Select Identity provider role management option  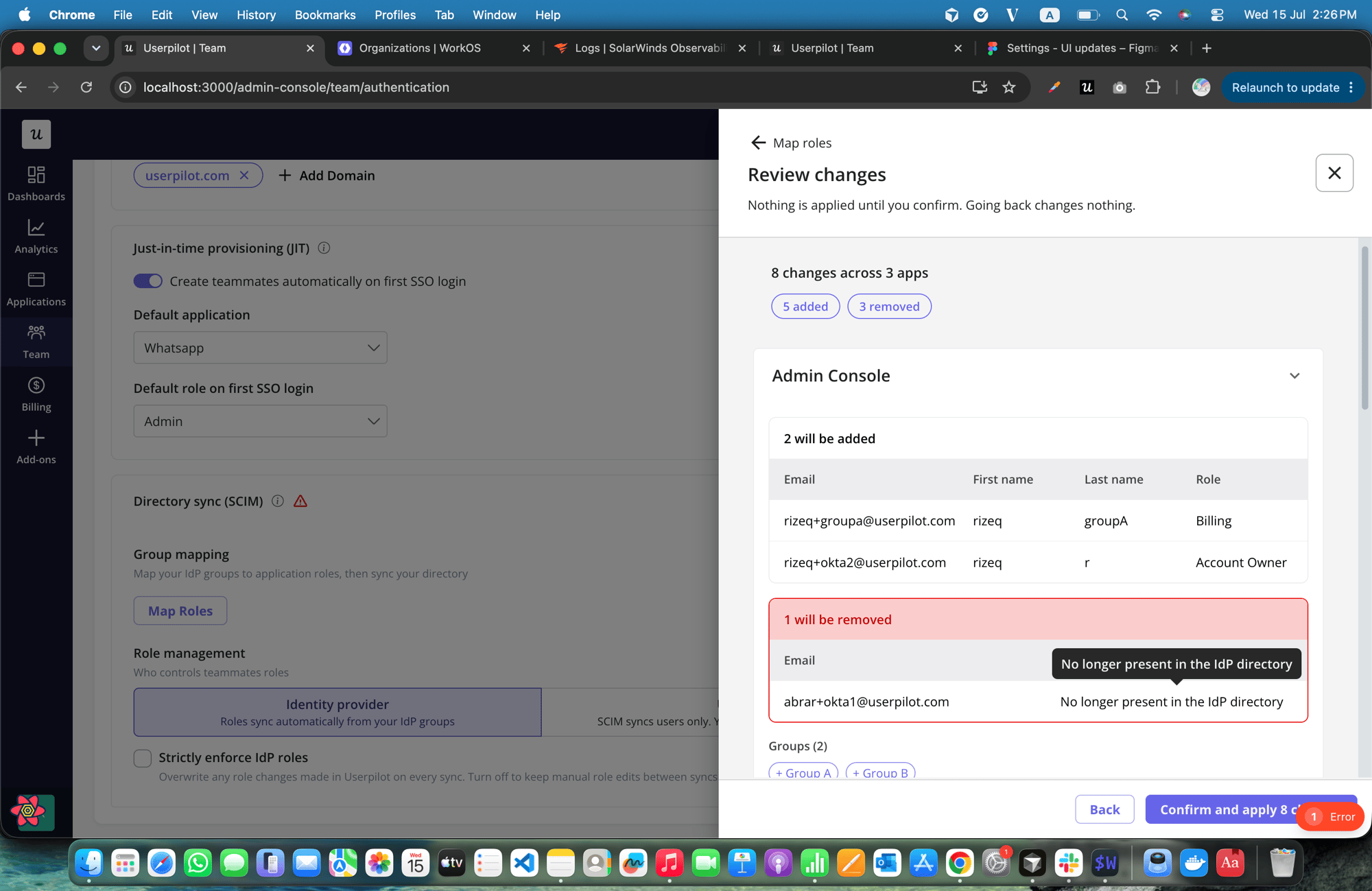coord(338,712)
